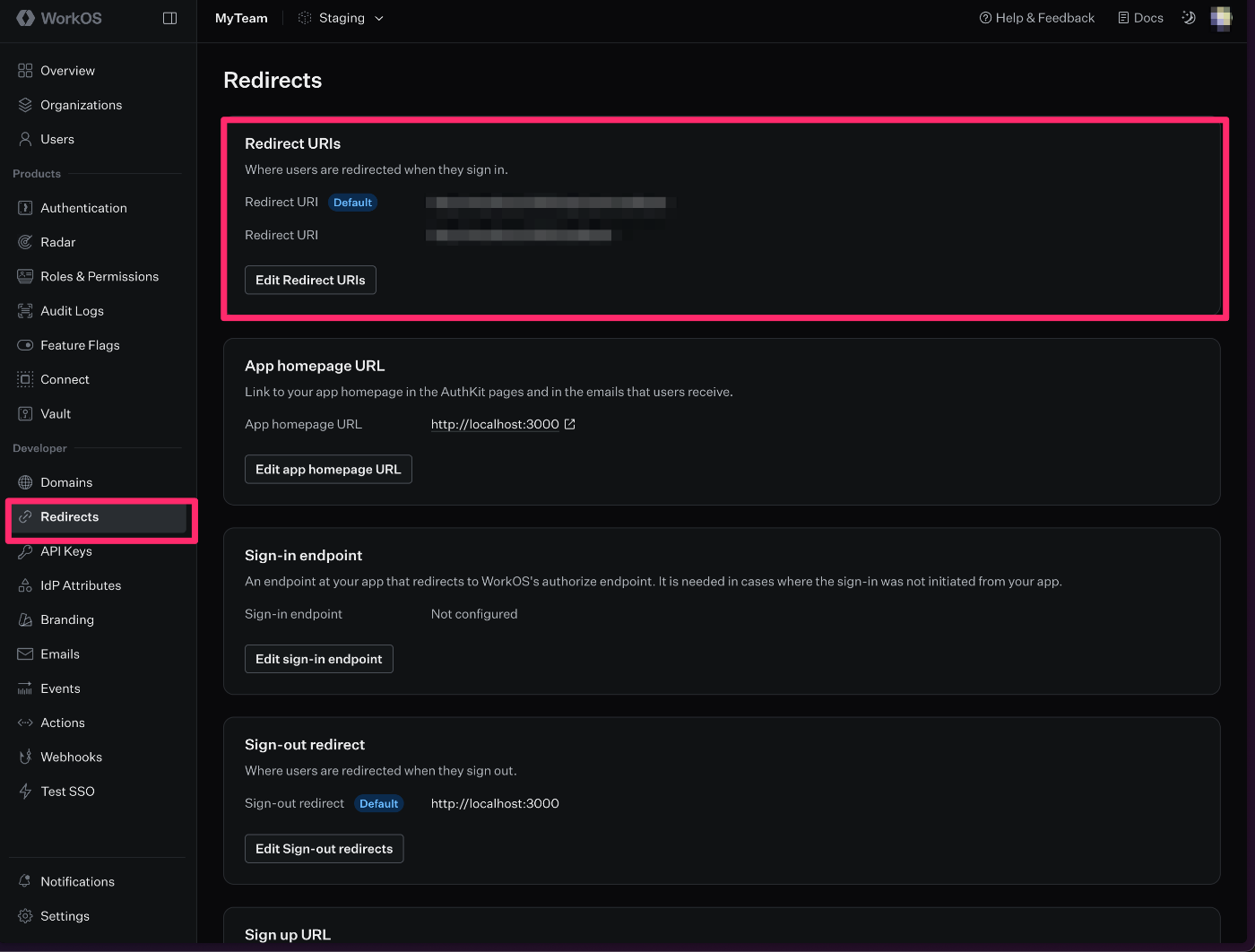Open the account avatar menu
Viewport: 1255px width, 952px height.
1221,18
